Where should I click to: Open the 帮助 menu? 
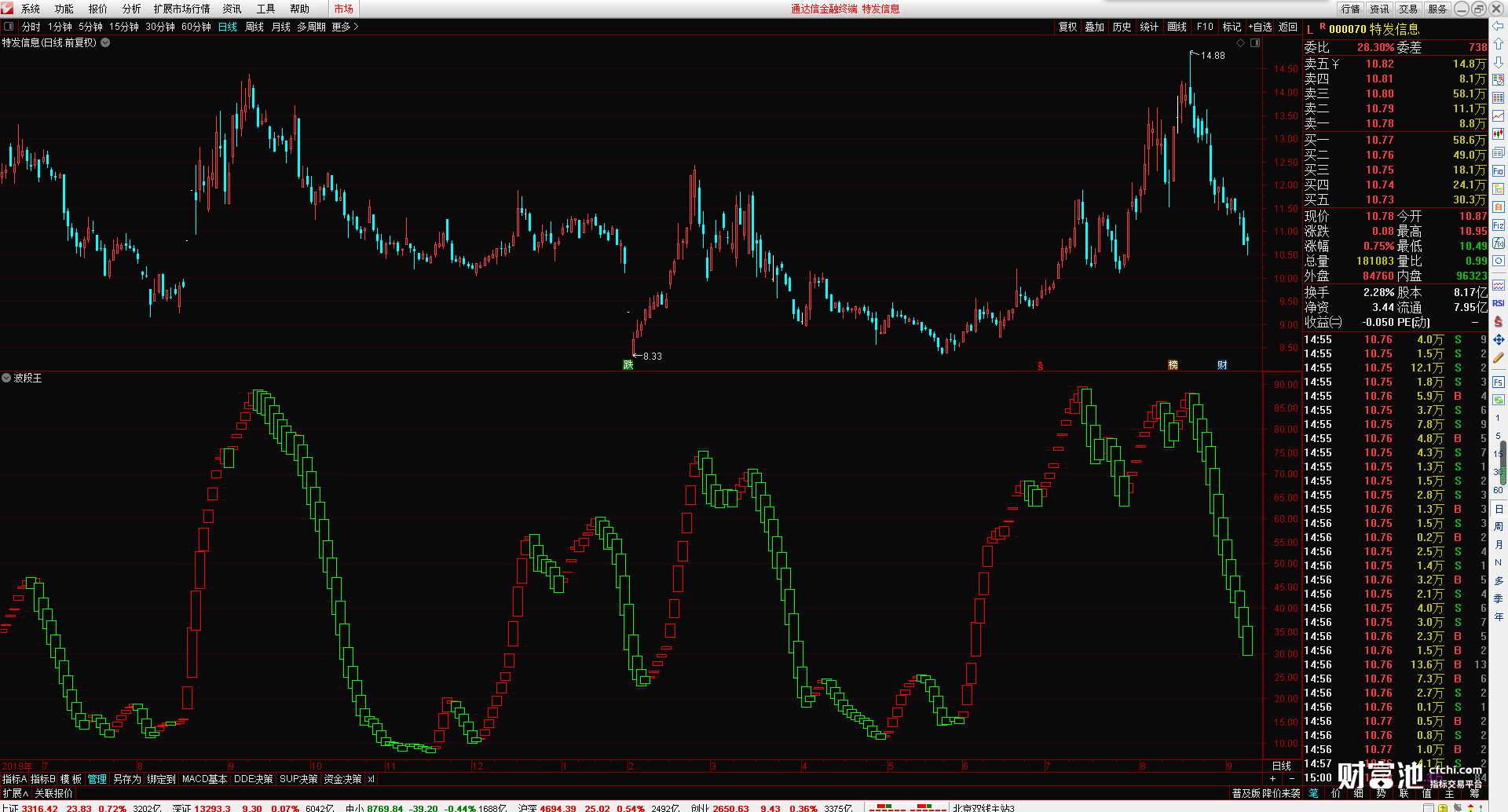[x=300, y=9]
